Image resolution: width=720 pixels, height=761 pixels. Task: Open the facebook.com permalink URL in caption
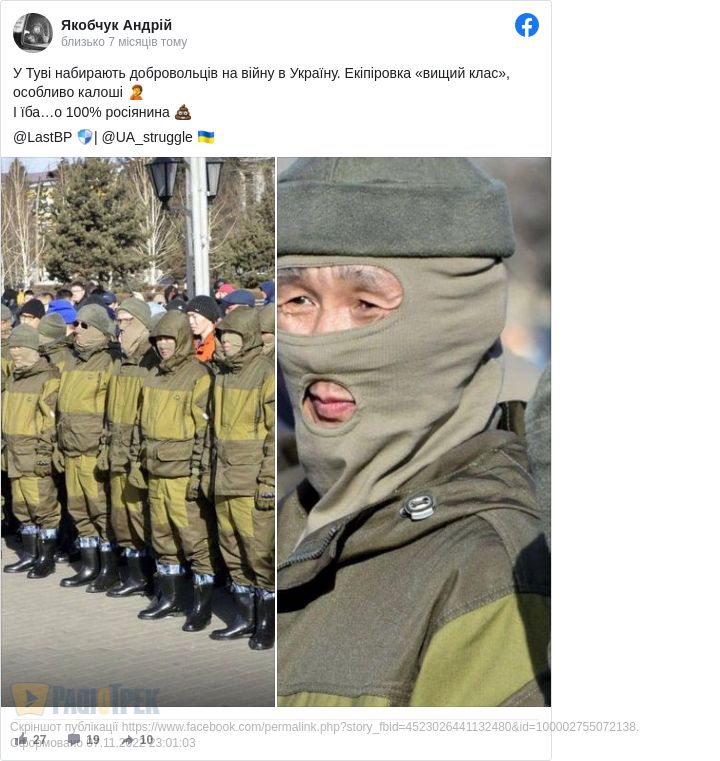380,727
